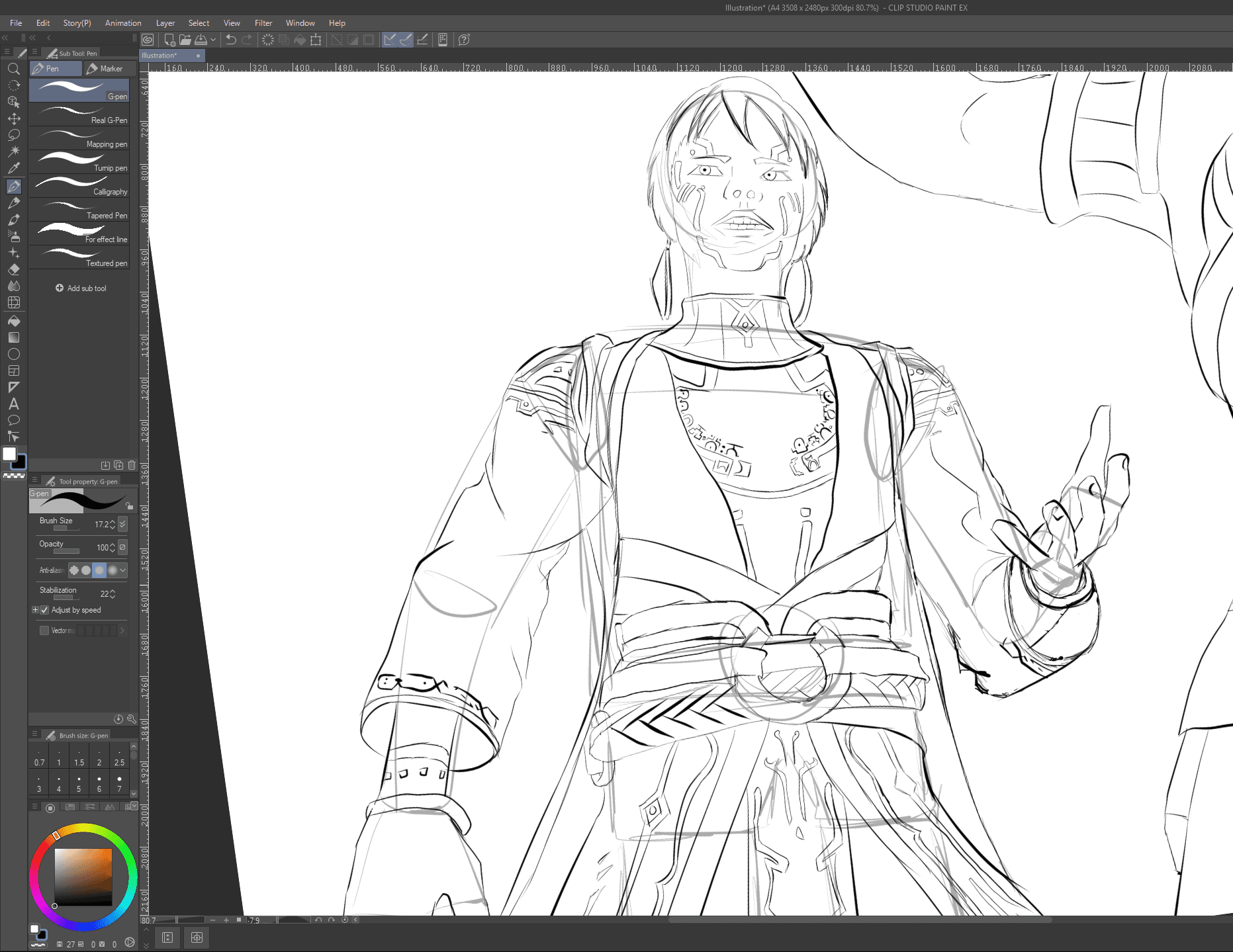Click Add sub tool button
Image resolution: width=1233 pixels, height=952 pixels.
[81, 288]
